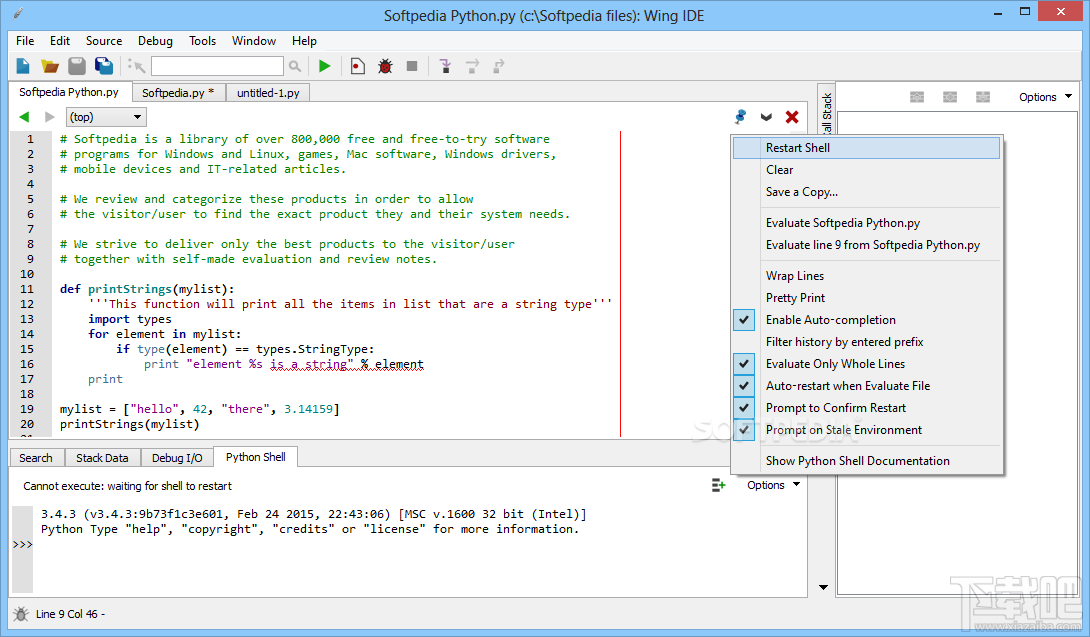Pin the Python Shell with the pushpin icon

pyautogui.click(x=740, y=116)
